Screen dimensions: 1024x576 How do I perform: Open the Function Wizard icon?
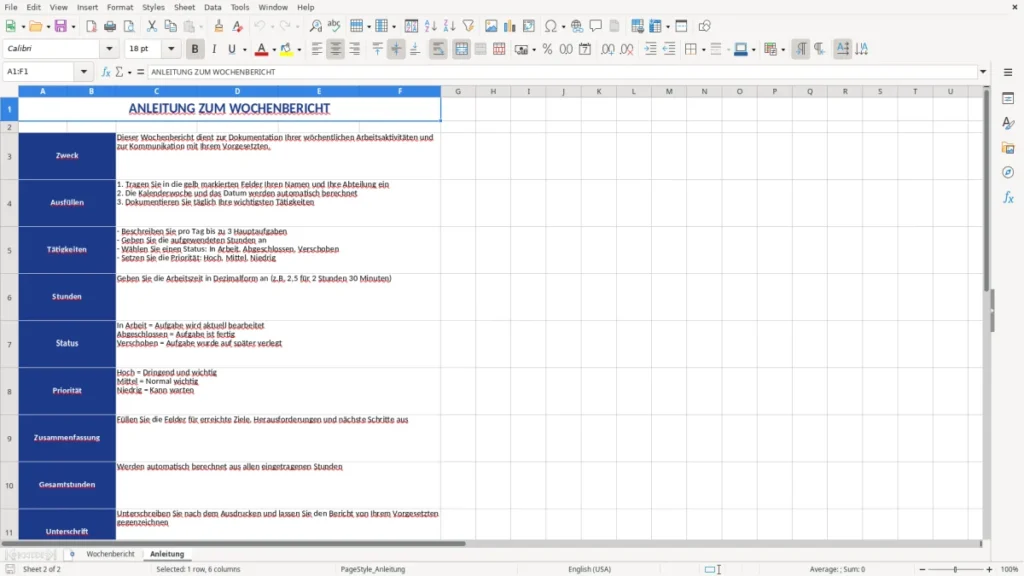(106, 72)
